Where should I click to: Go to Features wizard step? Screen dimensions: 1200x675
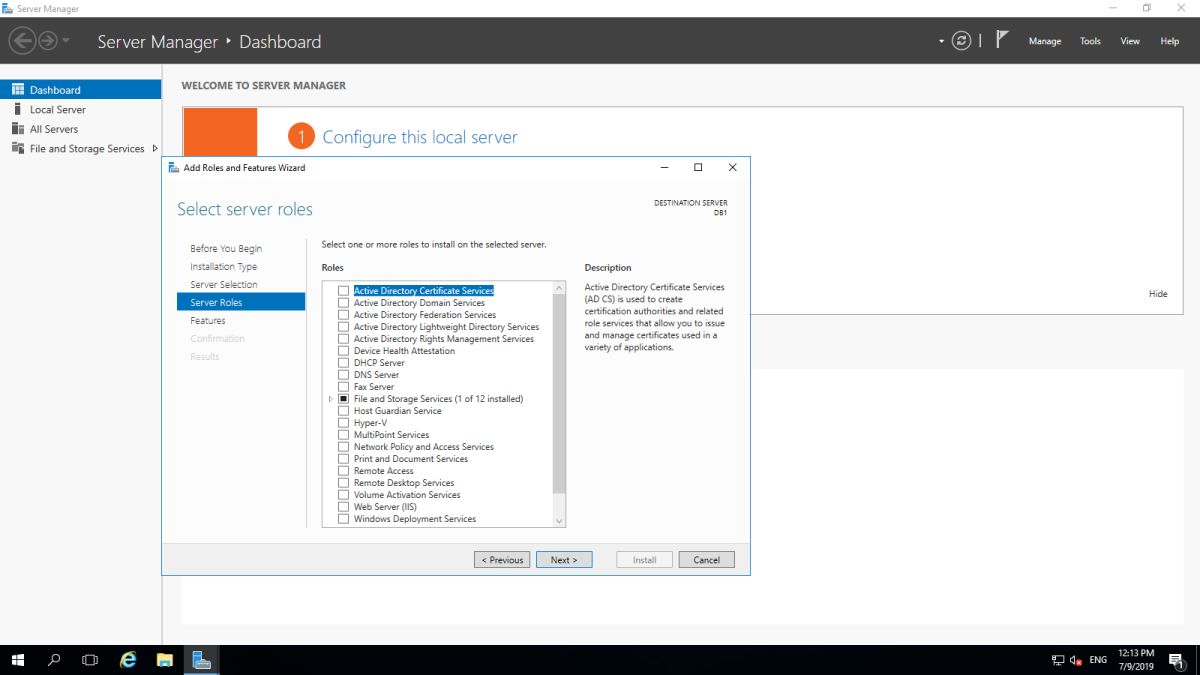pos(208,321)
